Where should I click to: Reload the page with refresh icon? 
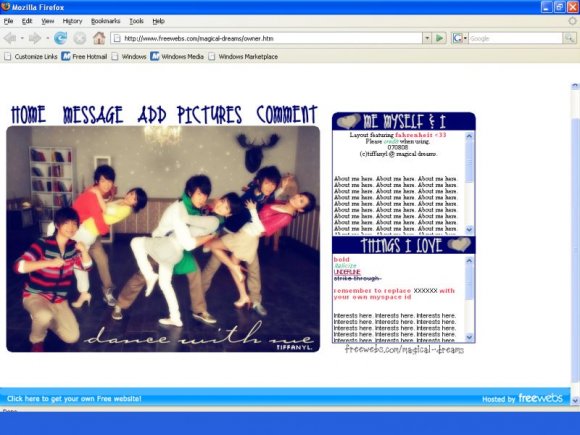pos(60,38)
